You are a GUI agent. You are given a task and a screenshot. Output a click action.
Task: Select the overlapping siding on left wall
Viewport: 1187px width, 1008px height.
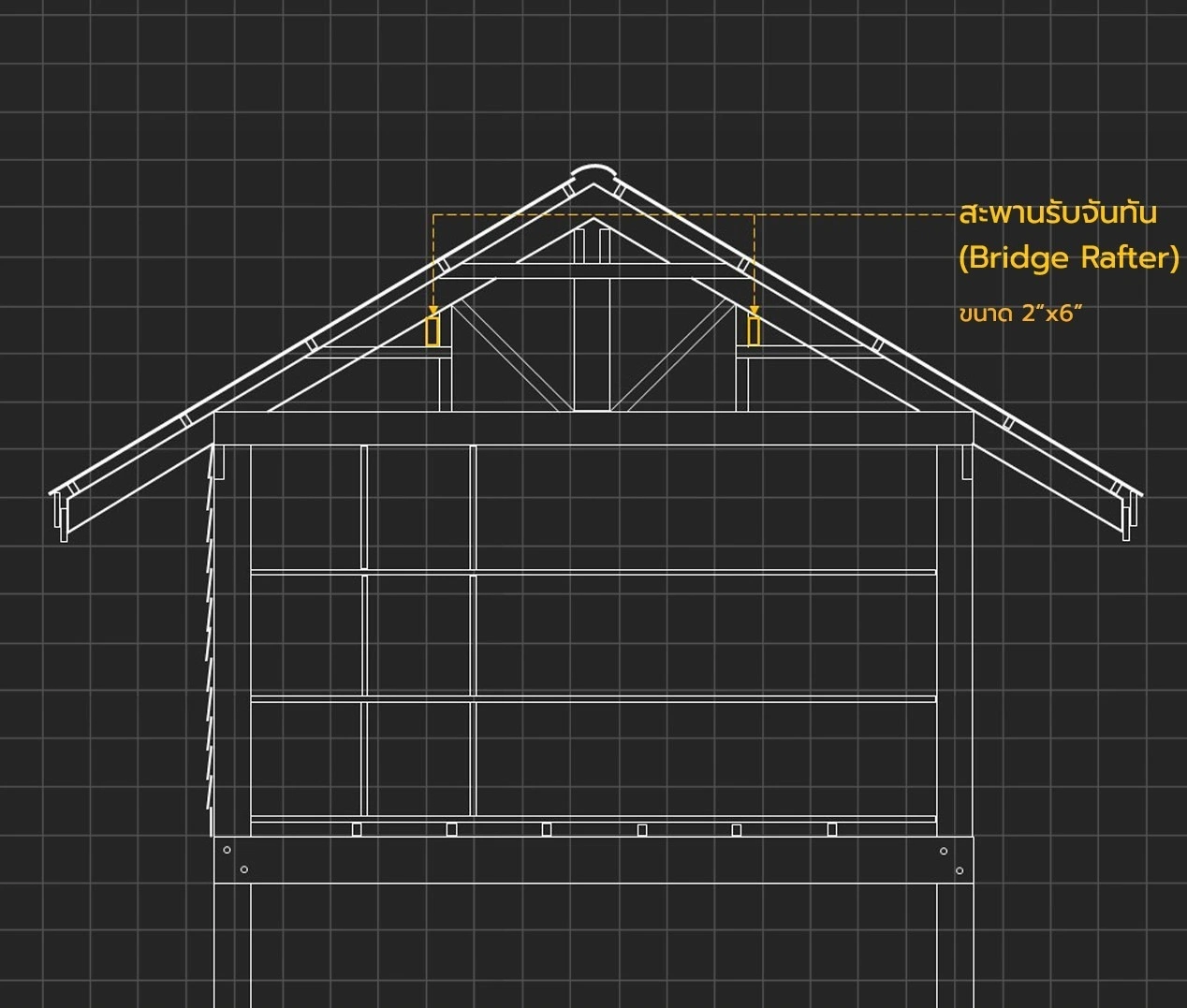click(210, 655)
